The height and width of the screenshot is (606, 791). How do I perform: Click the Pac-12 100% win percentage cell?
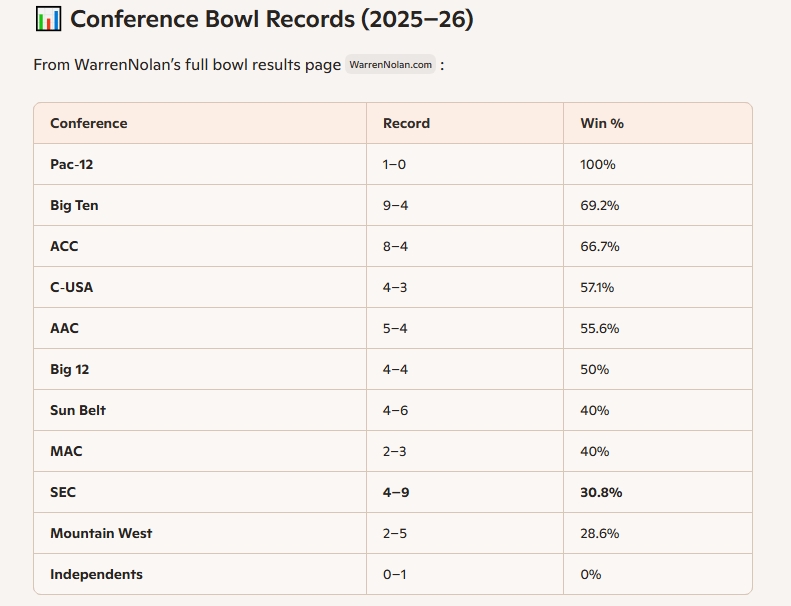click(598, 164)
